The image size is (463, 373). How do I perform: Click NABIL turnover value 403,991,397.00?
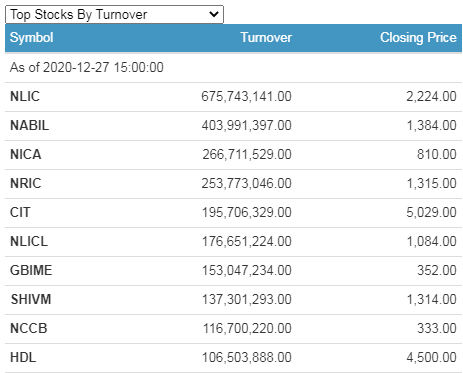click(246, 126)
